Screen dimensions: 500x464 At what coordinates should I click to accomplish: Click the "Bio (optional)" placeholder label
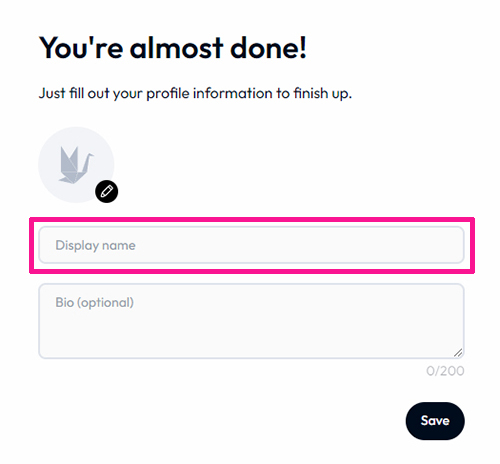pyautogui.click(x=95, y=303)
